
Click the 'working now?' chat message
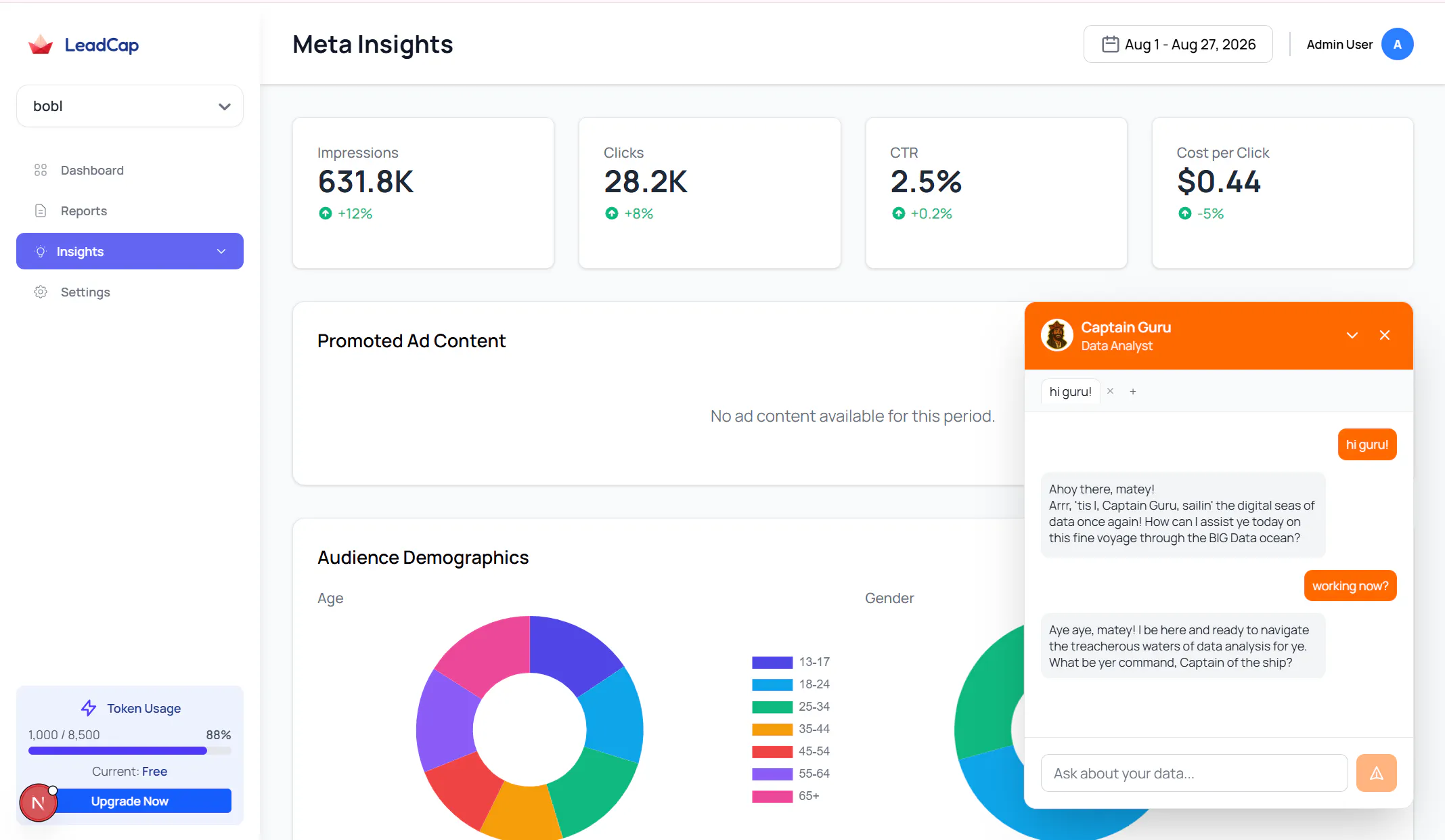point(1350,585)
